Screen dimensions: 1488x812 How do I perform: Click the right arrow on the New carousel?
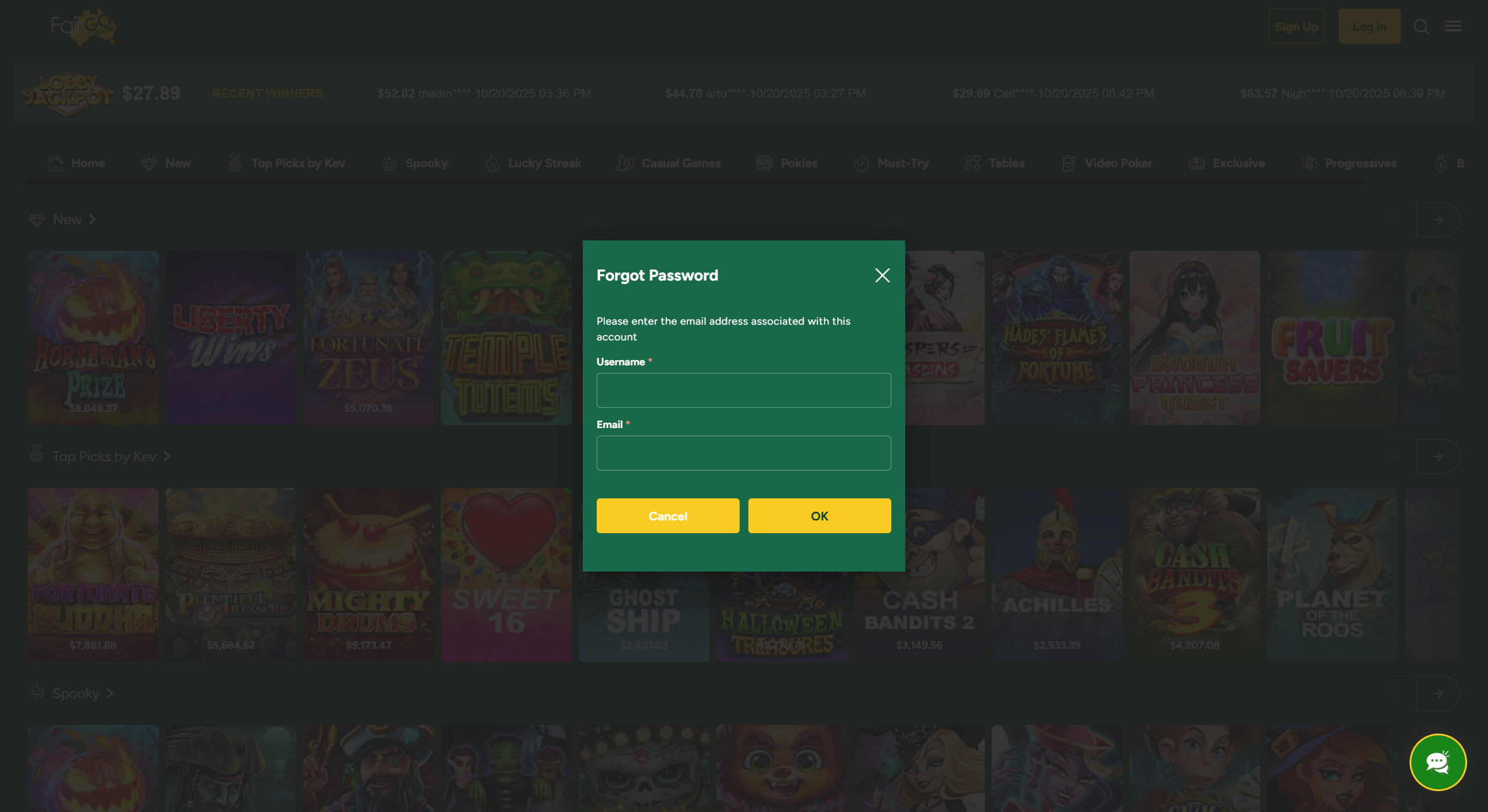[x=1437, y=219]
